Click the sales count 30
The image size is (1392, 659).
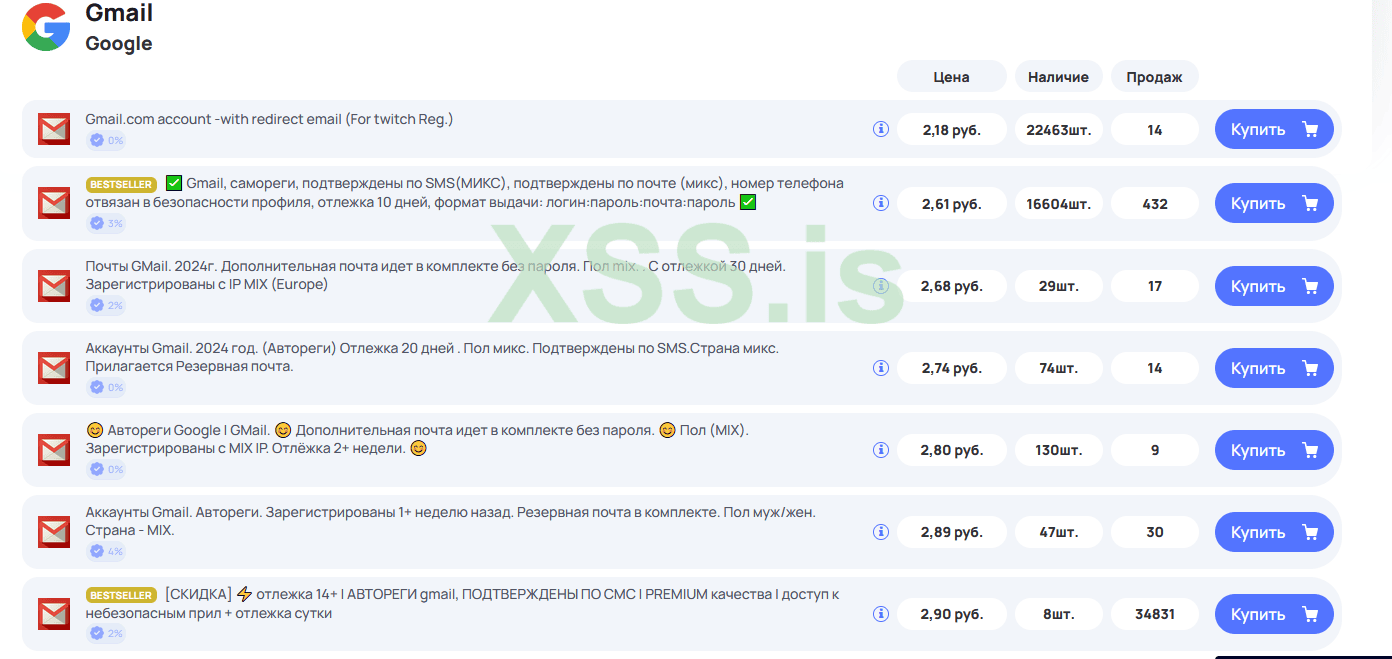tap(1154, 532)
